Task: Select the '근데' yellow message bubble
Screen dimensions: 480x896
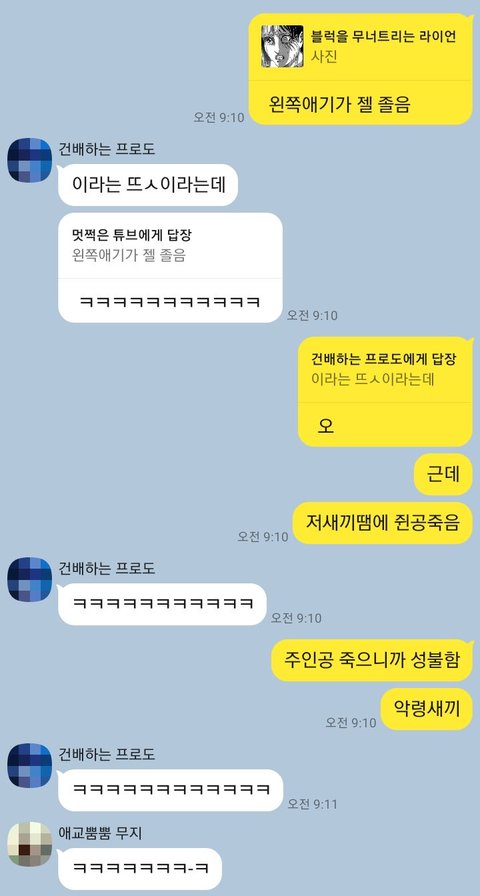Action: (443, 475)
